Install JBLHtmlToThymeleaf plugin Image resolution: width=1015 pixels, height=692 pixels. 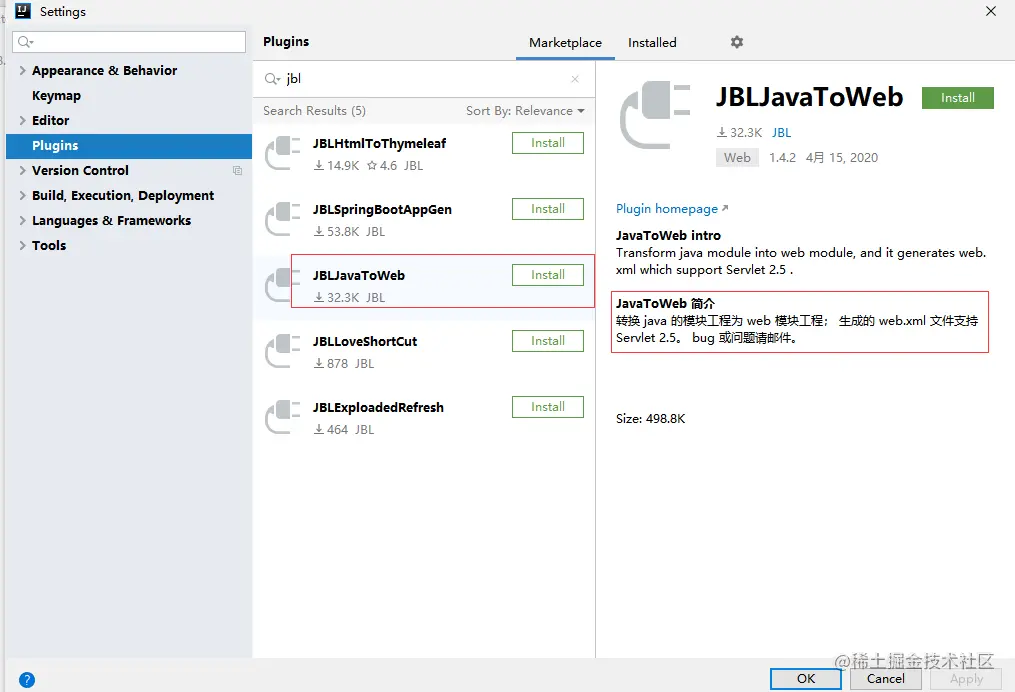click(x=548, y=143)
